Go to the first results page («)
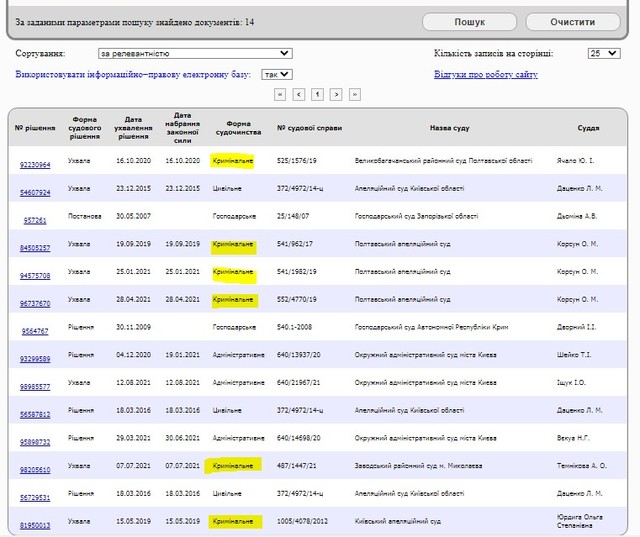The height and width of the screenshot is (537, 640). click(x=281, y=94)
